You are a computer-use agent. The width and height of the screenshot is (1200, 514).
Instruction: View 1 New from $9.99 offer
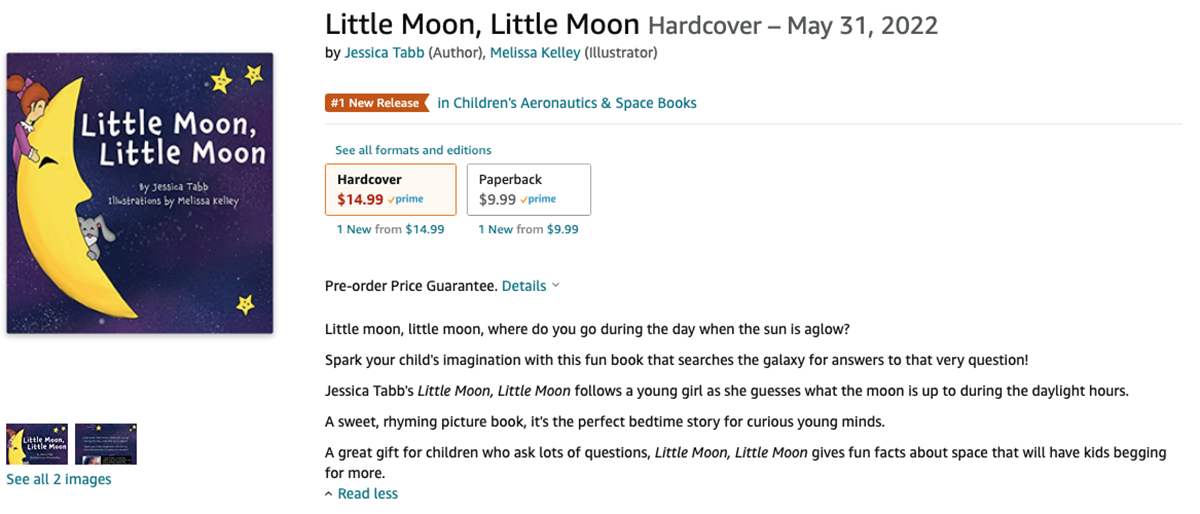(528, 229)
